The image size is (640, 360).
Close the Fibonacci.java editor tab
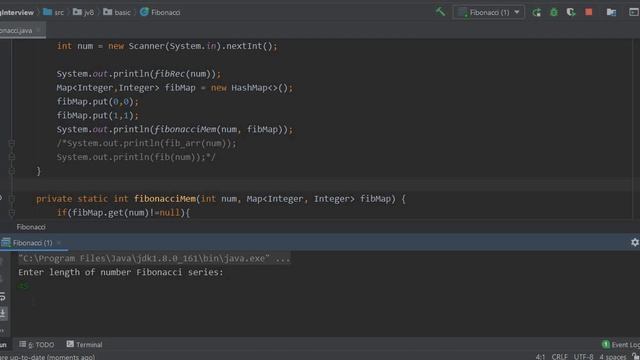[x=38, y=30]
